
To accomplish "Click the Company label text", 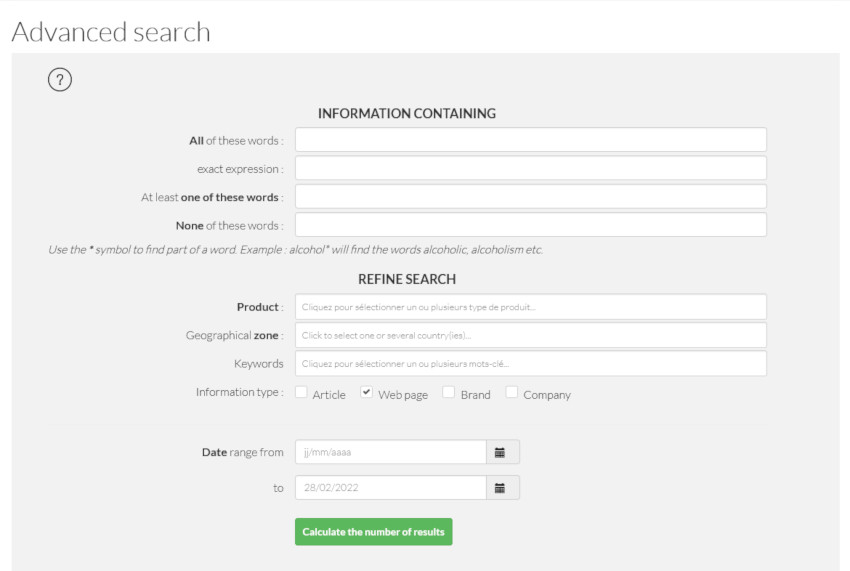I will click(547, 395).
